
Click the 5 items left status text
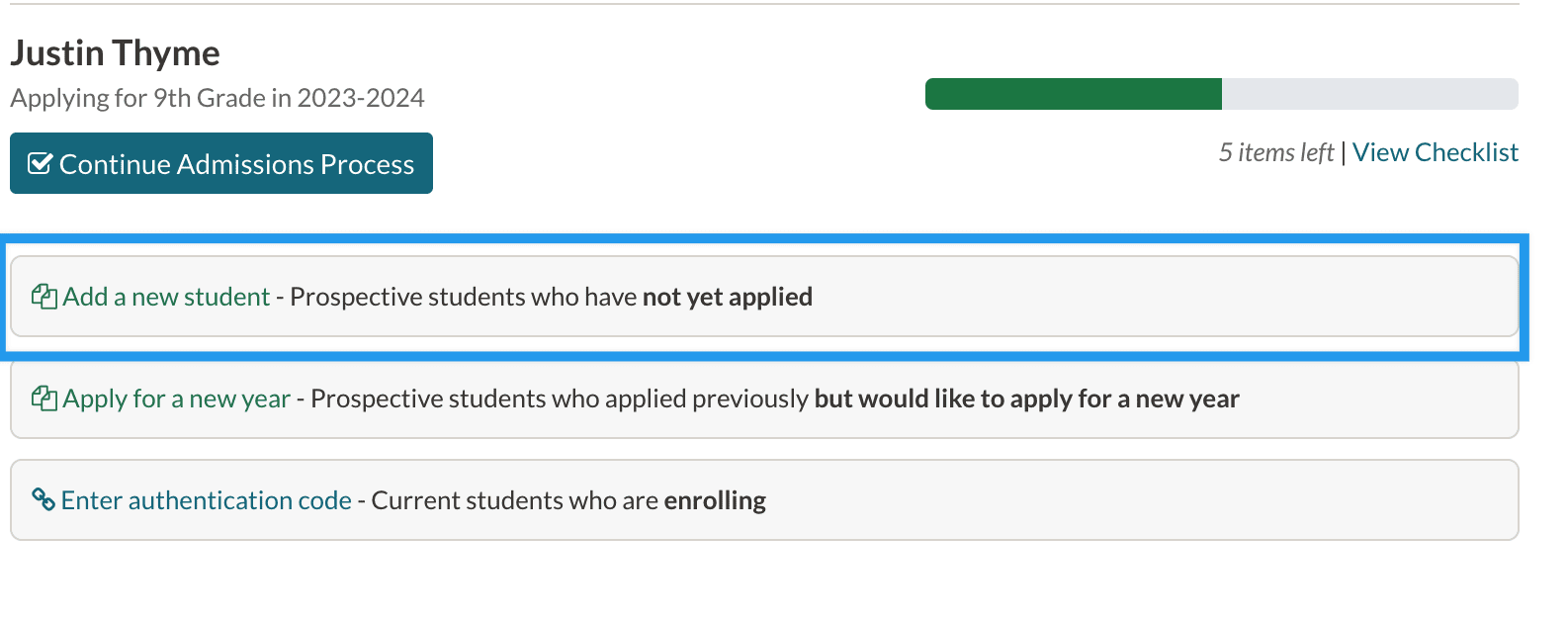click(x=1275, y=152)
